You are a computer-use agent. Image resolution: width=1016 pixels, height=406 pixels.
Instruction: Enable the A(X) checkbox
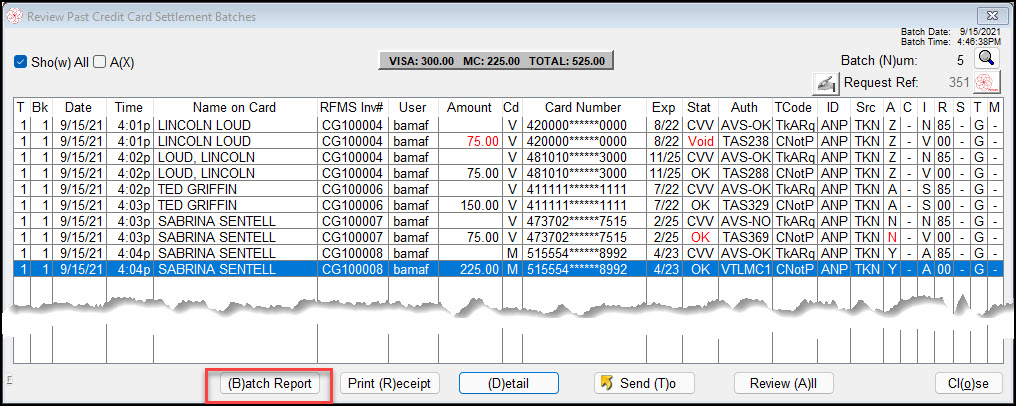pos(99,62)
